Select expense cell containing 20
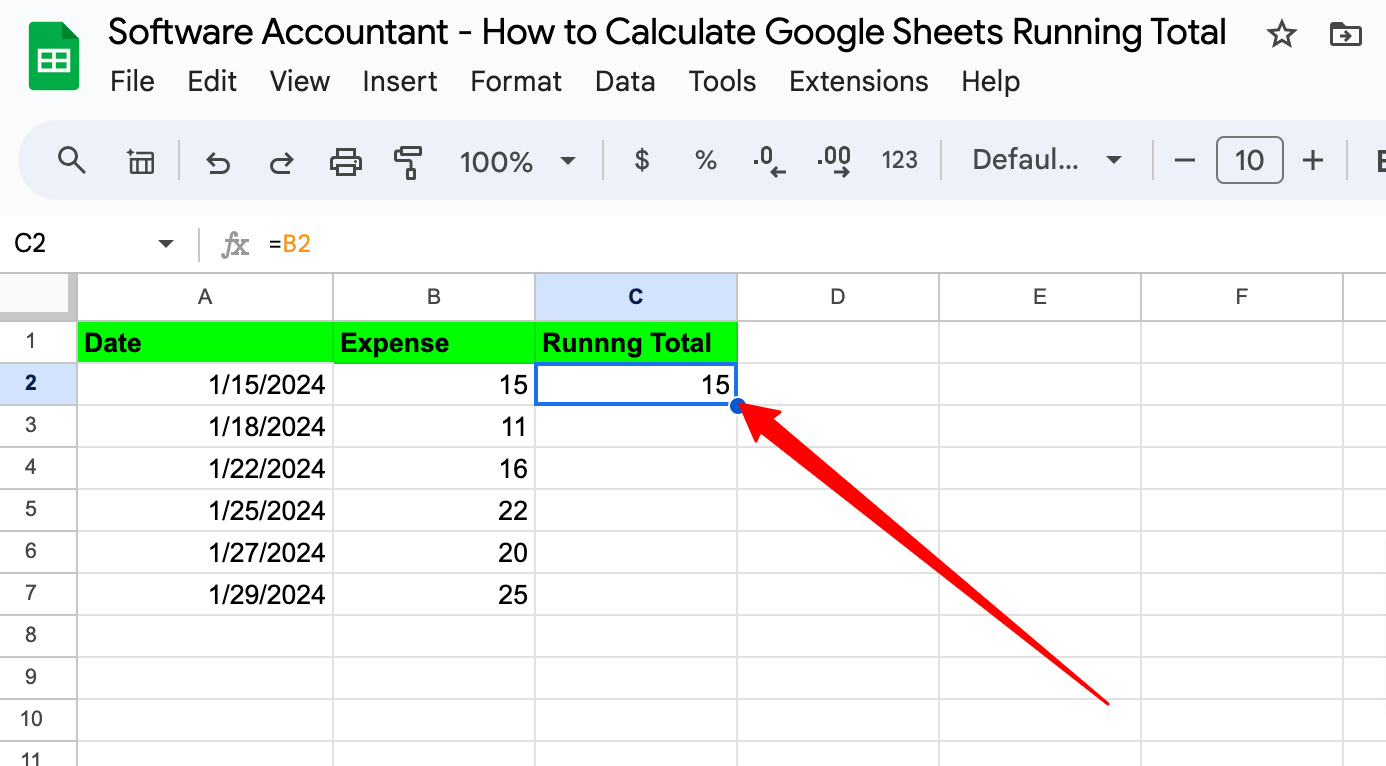Image resolution: width=1386 pixels, height=766 pixels. point(434,553)
